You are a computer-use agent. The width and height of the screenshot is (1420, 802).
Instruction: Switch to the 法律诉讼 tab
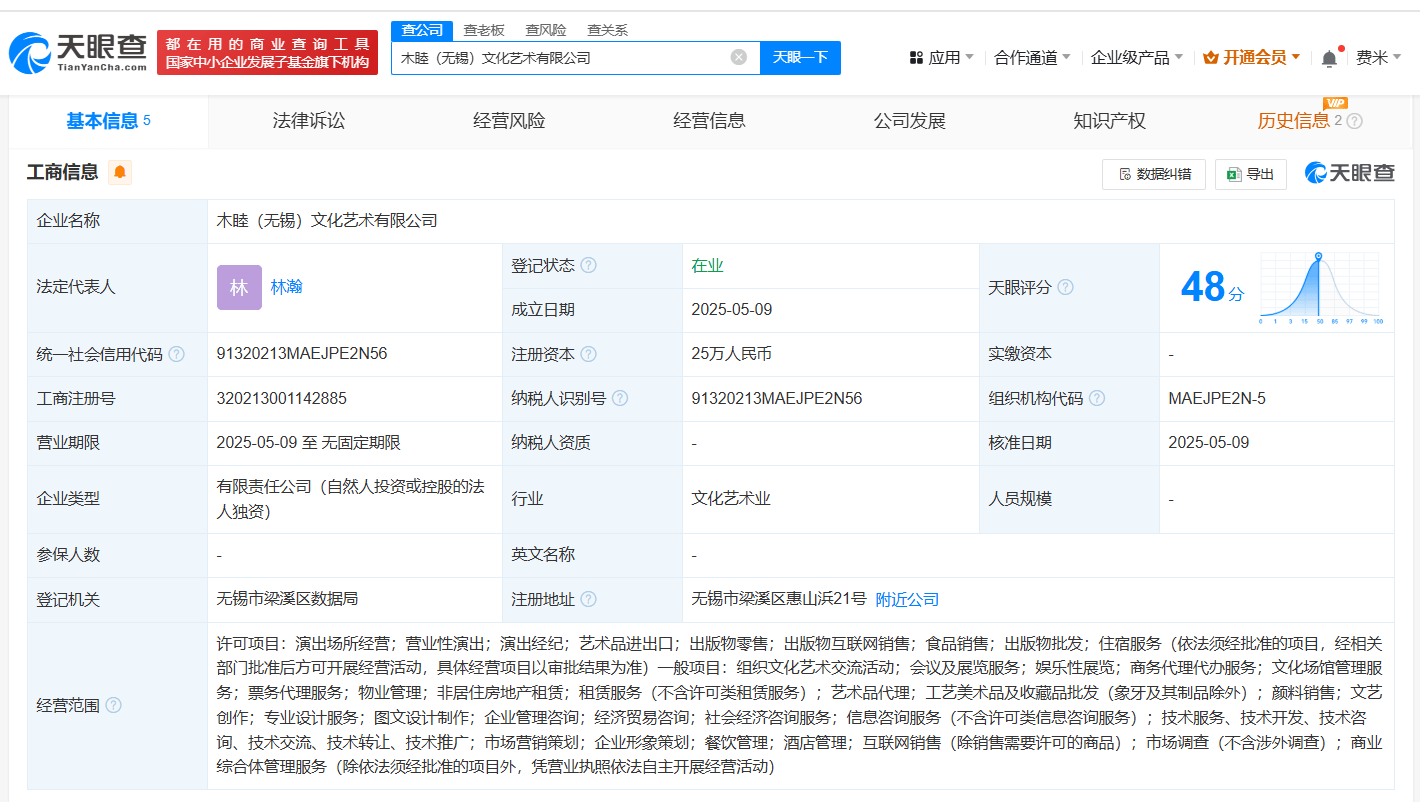309,121
